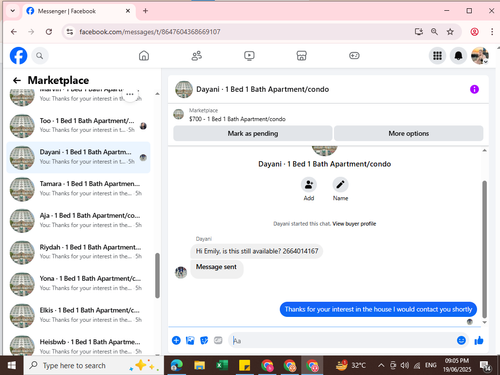500x375 pixels.
Task: Open more actions plus icon in composer
Action: click(176, 340)
